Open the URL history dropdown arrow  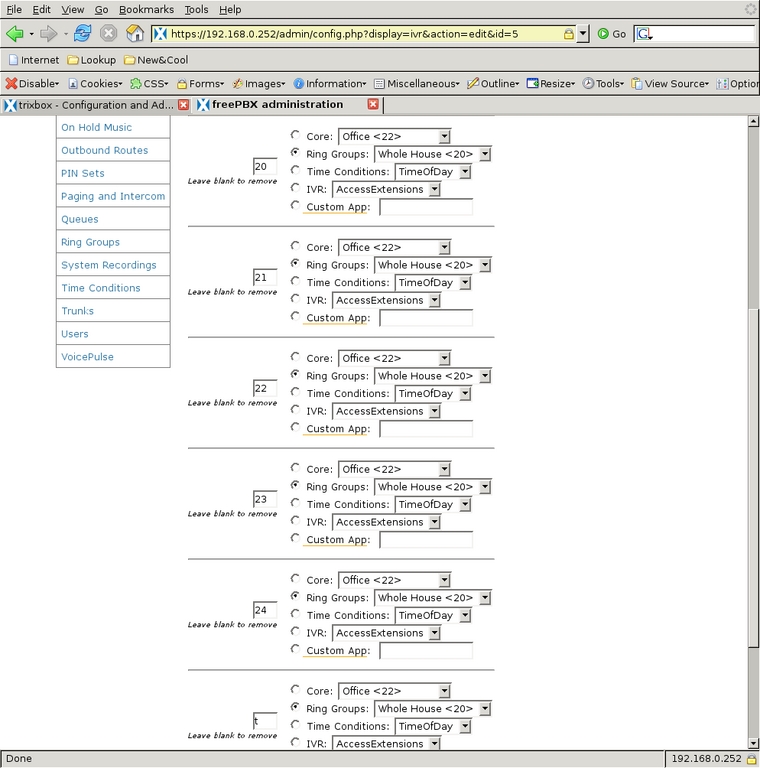coord(583,33)
